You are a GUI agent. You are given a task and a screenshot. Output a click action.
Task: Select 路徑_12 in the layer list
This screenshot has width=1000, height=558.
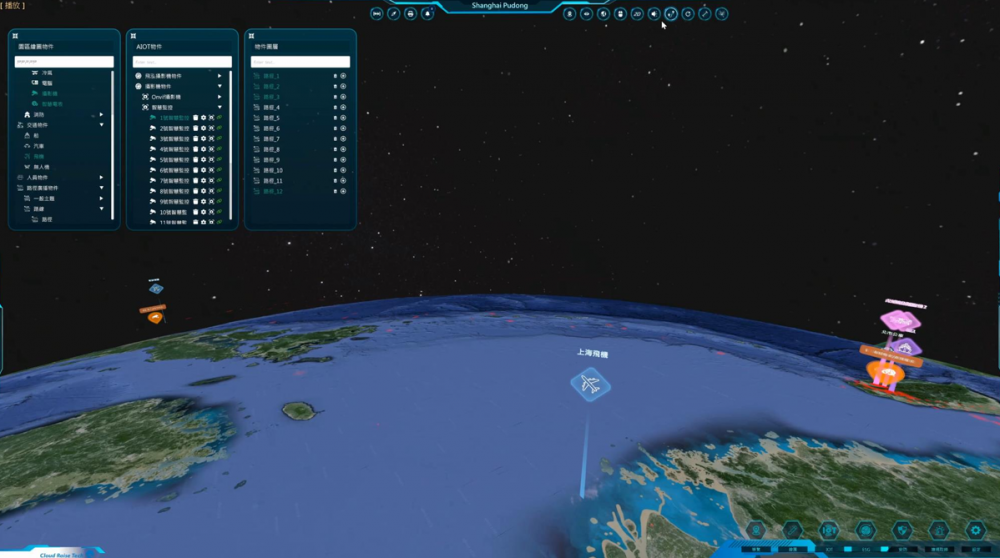272,191
